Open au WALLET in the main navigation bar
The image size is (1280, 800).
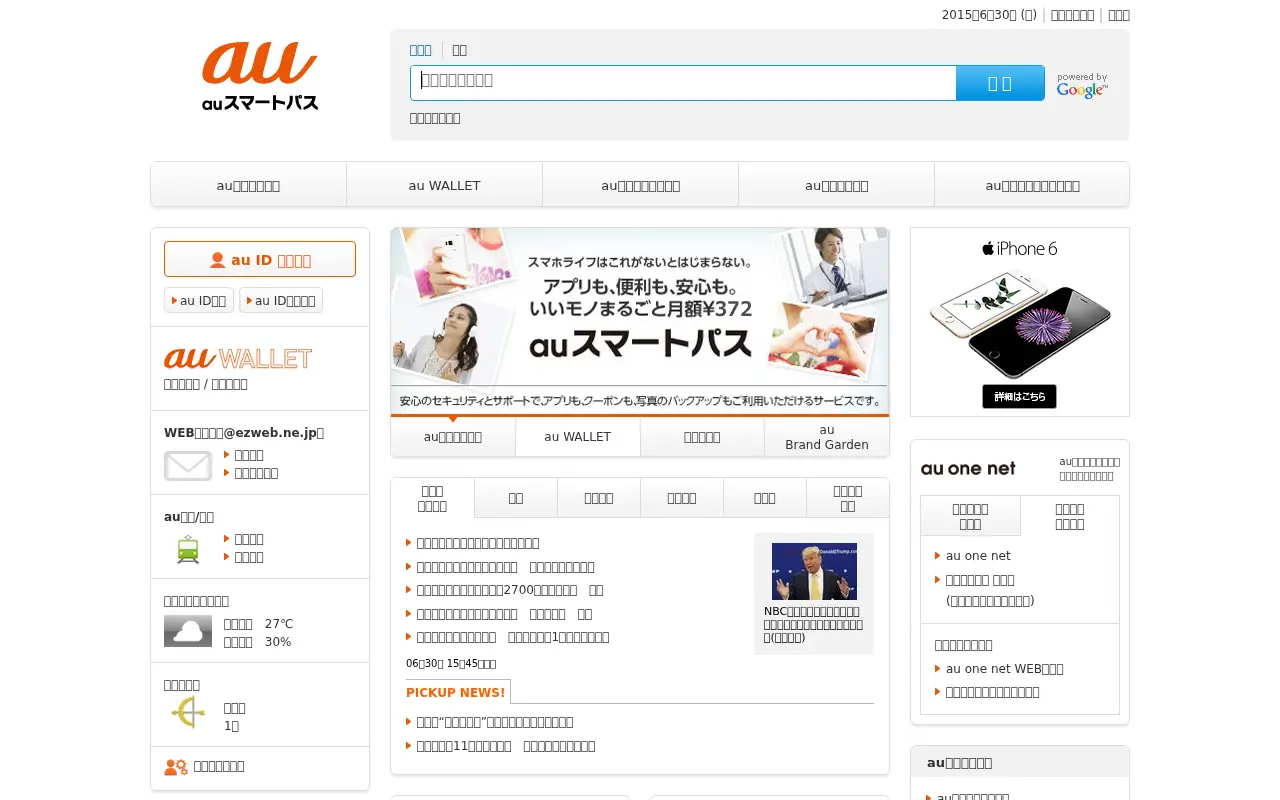click(x=444, y=185)
